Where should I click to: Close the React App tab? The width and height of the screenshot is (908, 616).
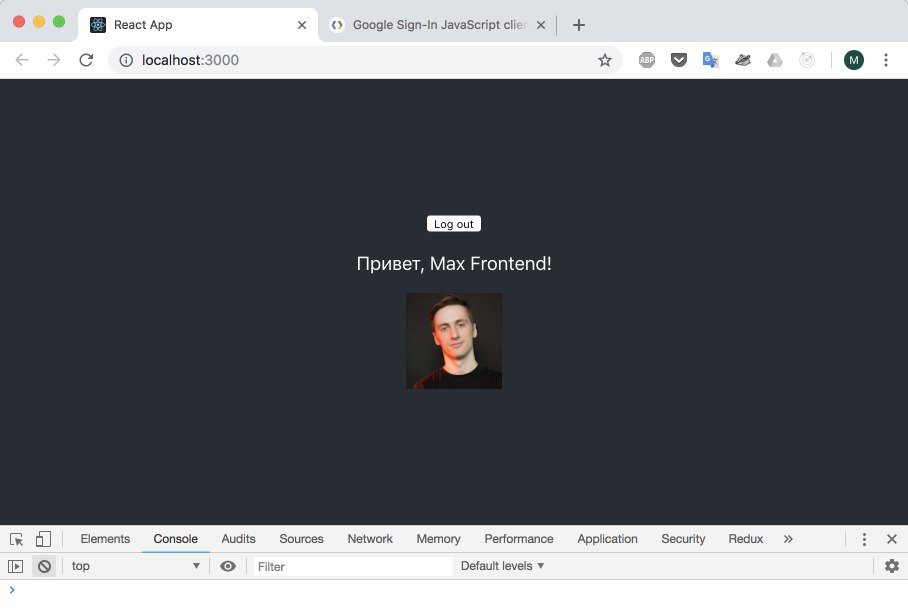pyautogui.click(x=302, y=25)
